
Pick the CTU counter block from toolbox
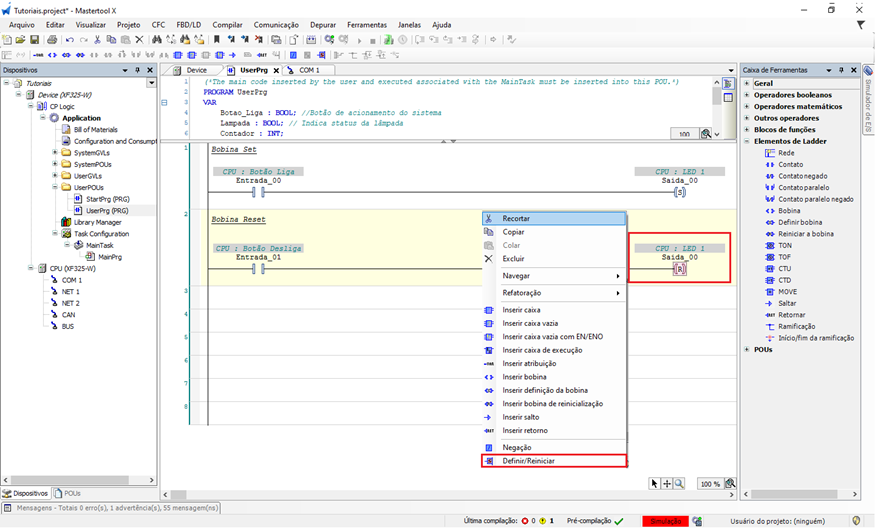pyautogui.click(x=784, y=268)
